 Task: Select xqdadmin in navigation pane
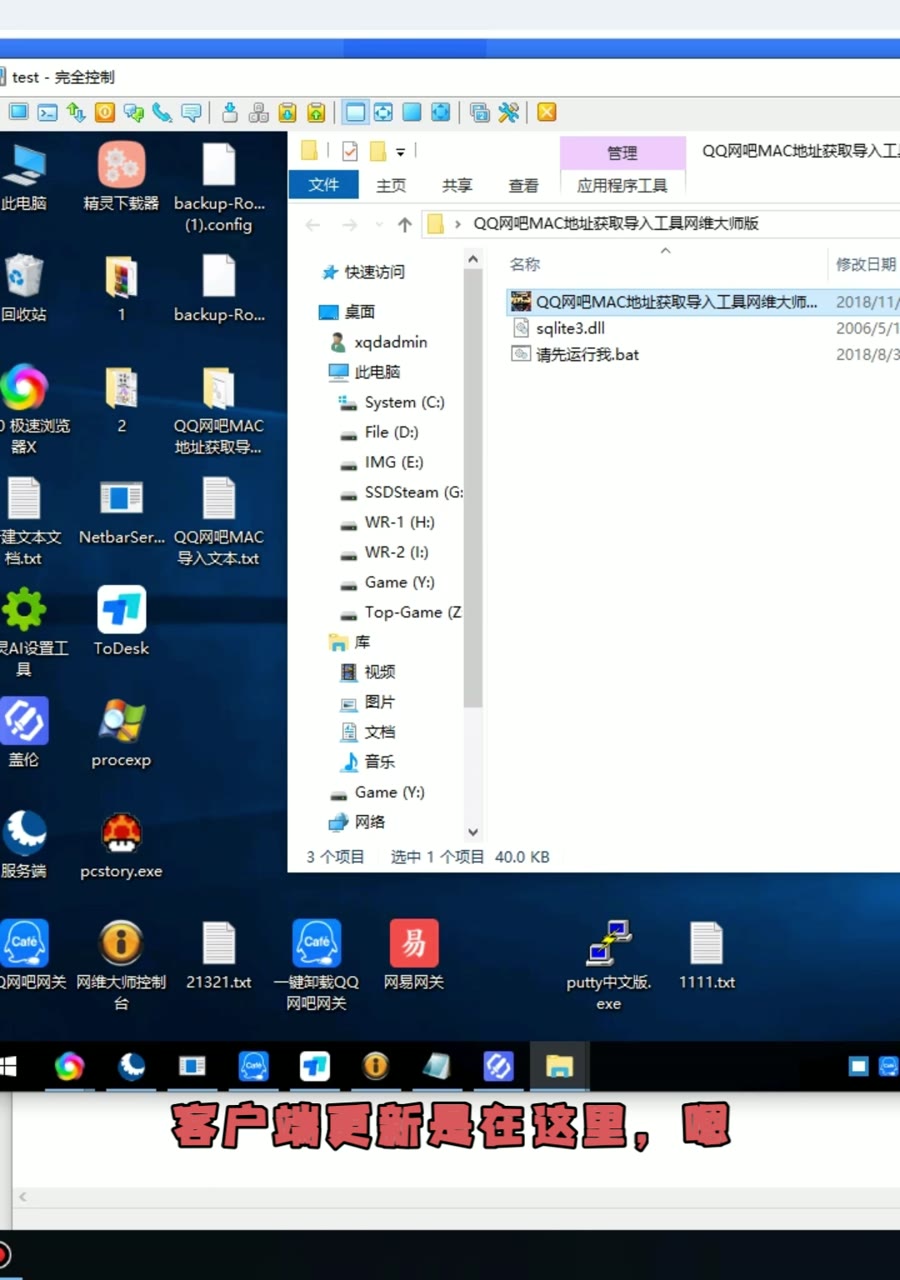coord(390,342)
